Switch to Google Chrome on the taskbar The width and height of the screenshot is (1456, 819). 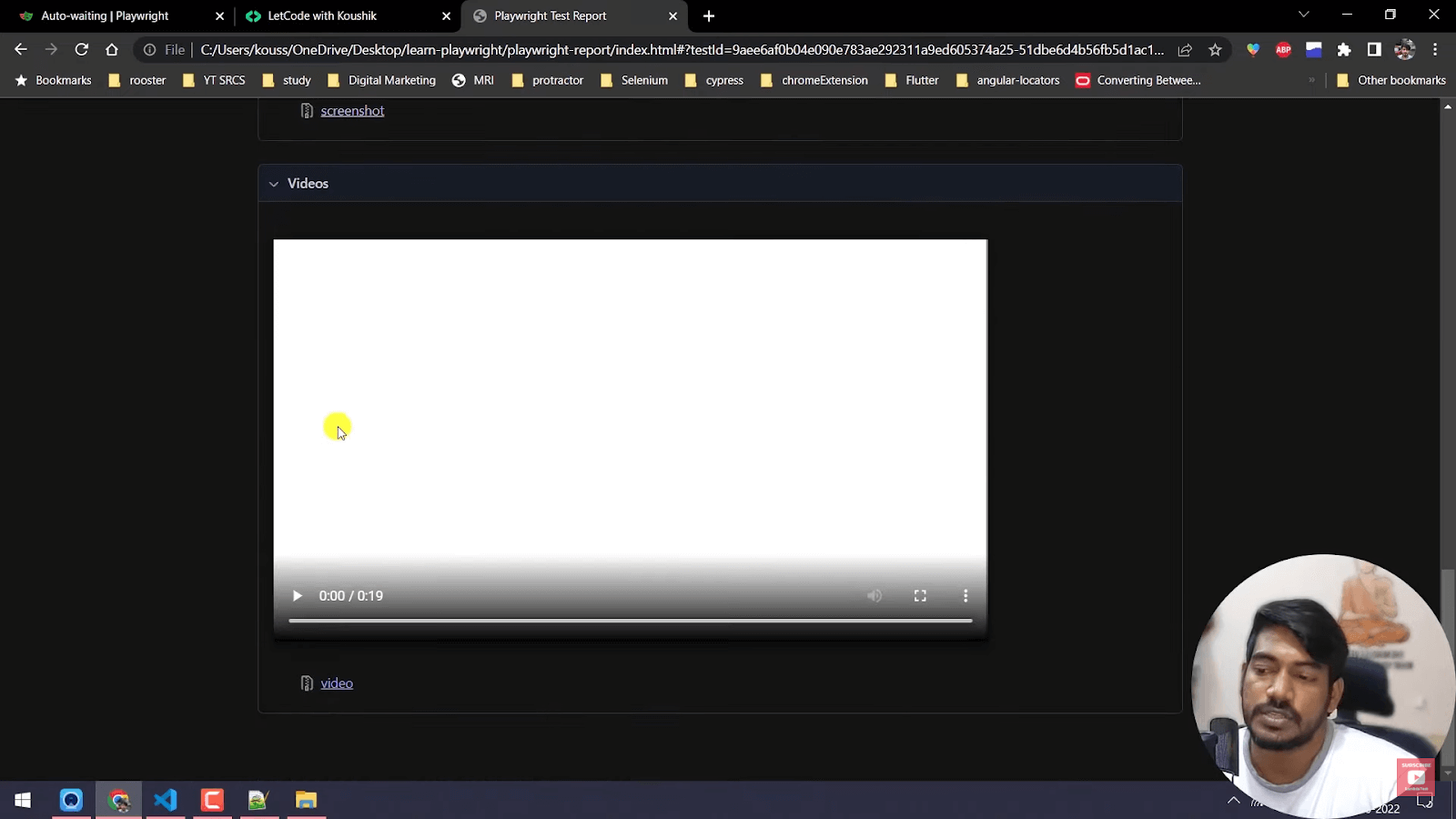119,800
